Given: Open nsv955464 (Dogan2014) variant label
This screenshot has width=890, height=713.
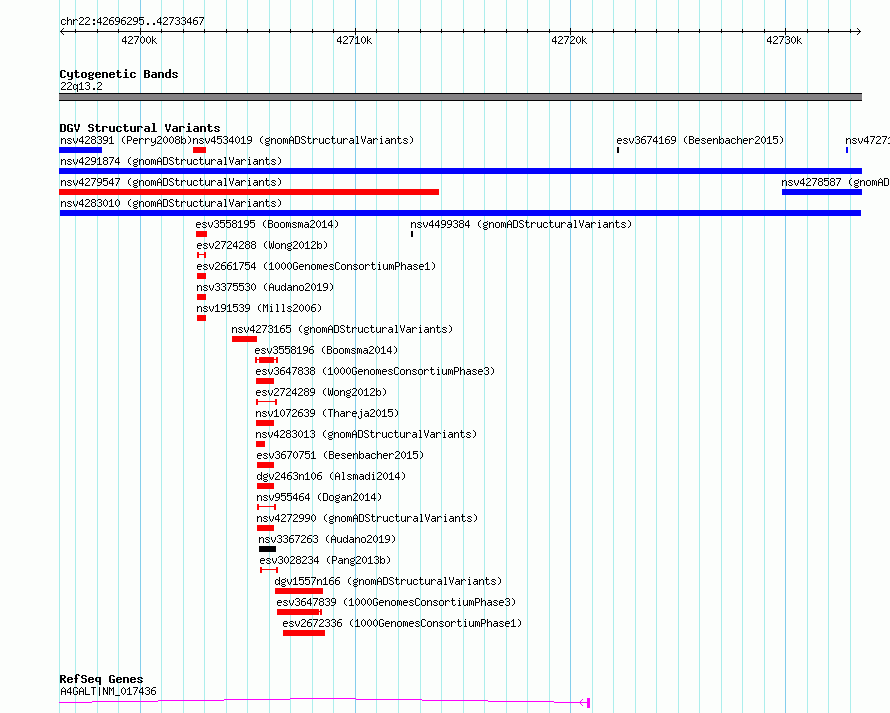Looking at the screenshot, I should coord(319,497).
